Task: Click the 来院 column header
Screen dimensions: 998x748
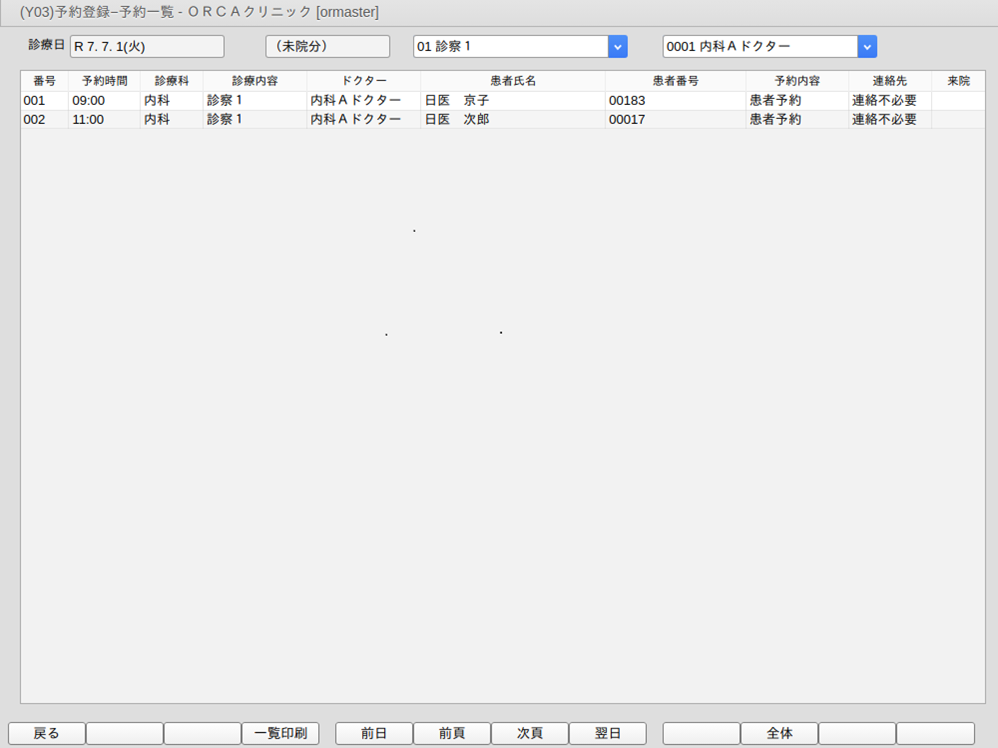Action: 958,81
